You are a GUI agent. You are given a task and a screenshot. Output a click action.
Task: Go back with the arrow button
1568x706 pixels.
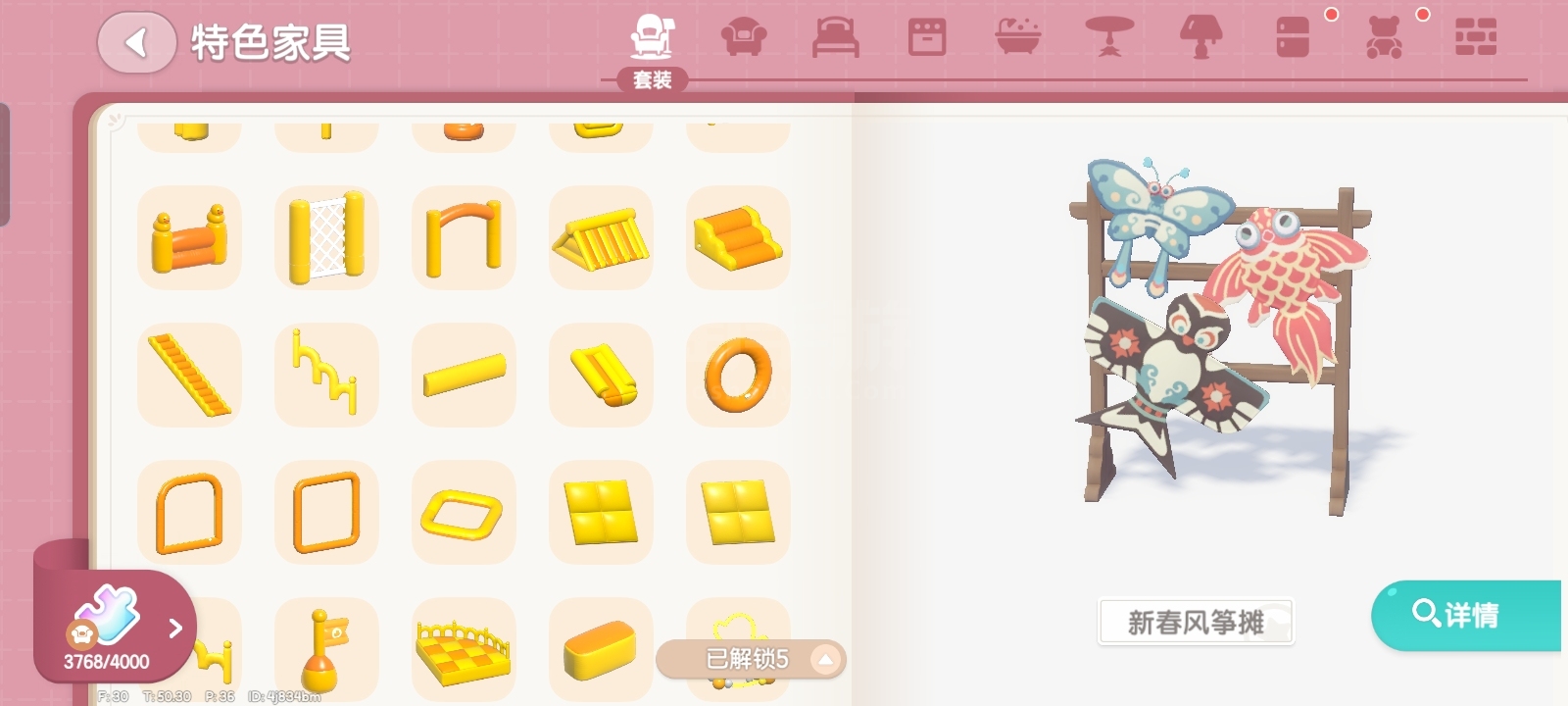(137, 42)
